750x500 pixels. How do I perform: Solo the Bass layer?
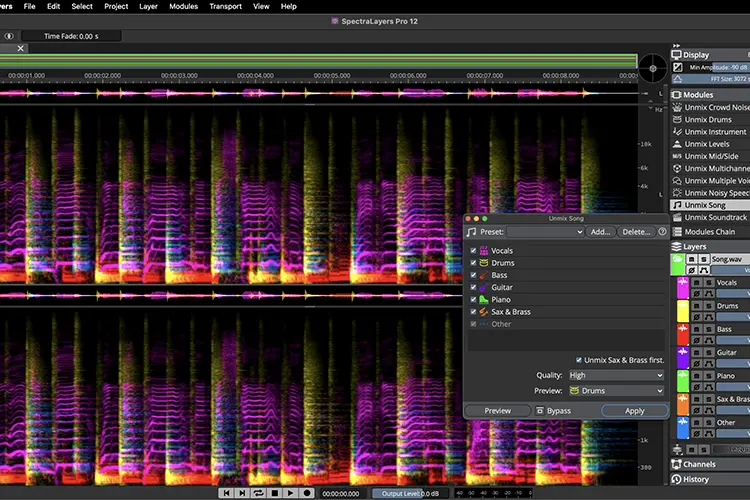point(709,329)
